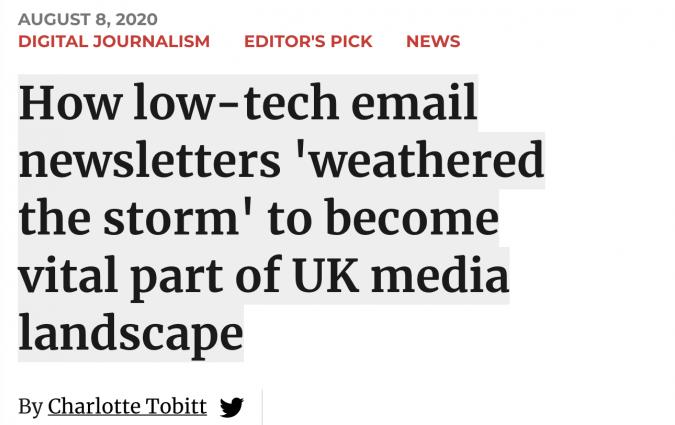Image resolution: width=675 pixels, height=425 pixels.
Task: Open the Digital Journalism category
Action: coord(114,41)
